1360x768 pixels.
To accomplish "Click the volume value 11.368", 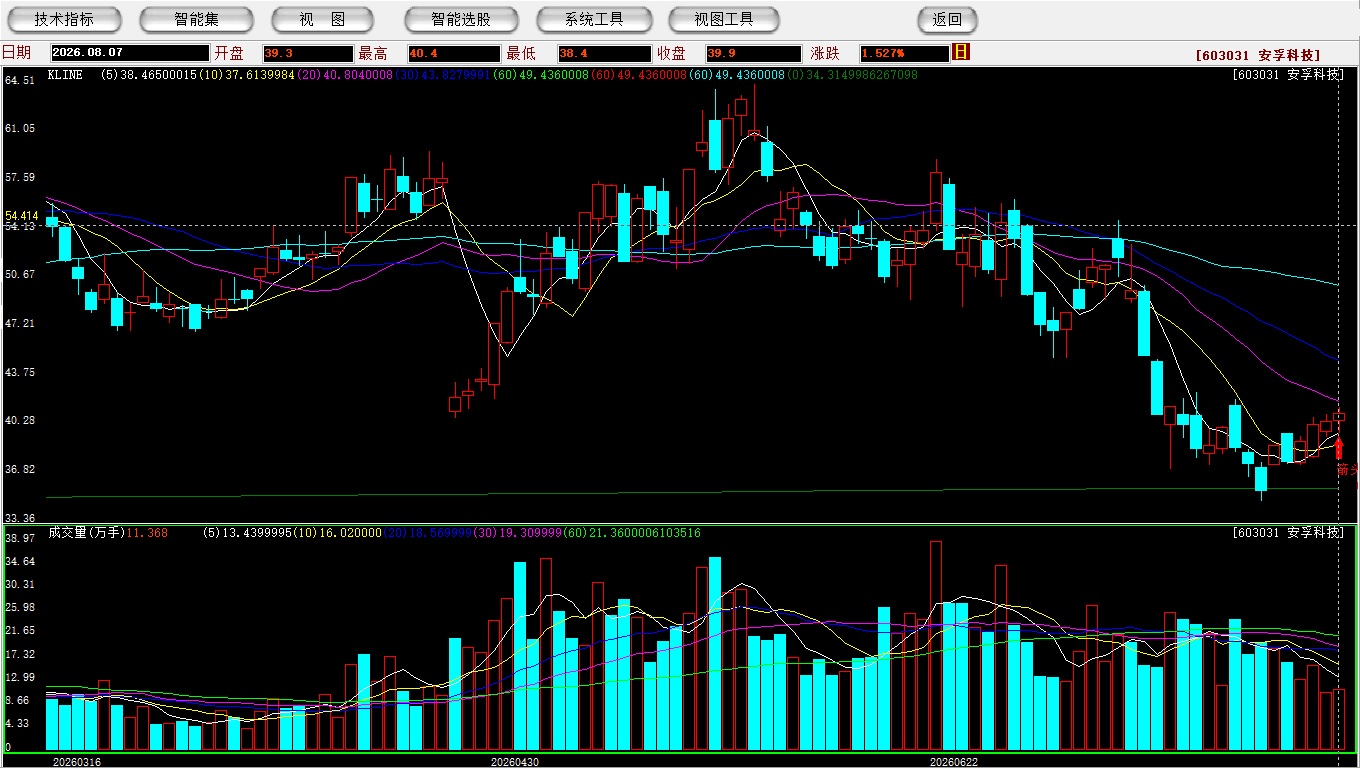I will click(147, 534).
